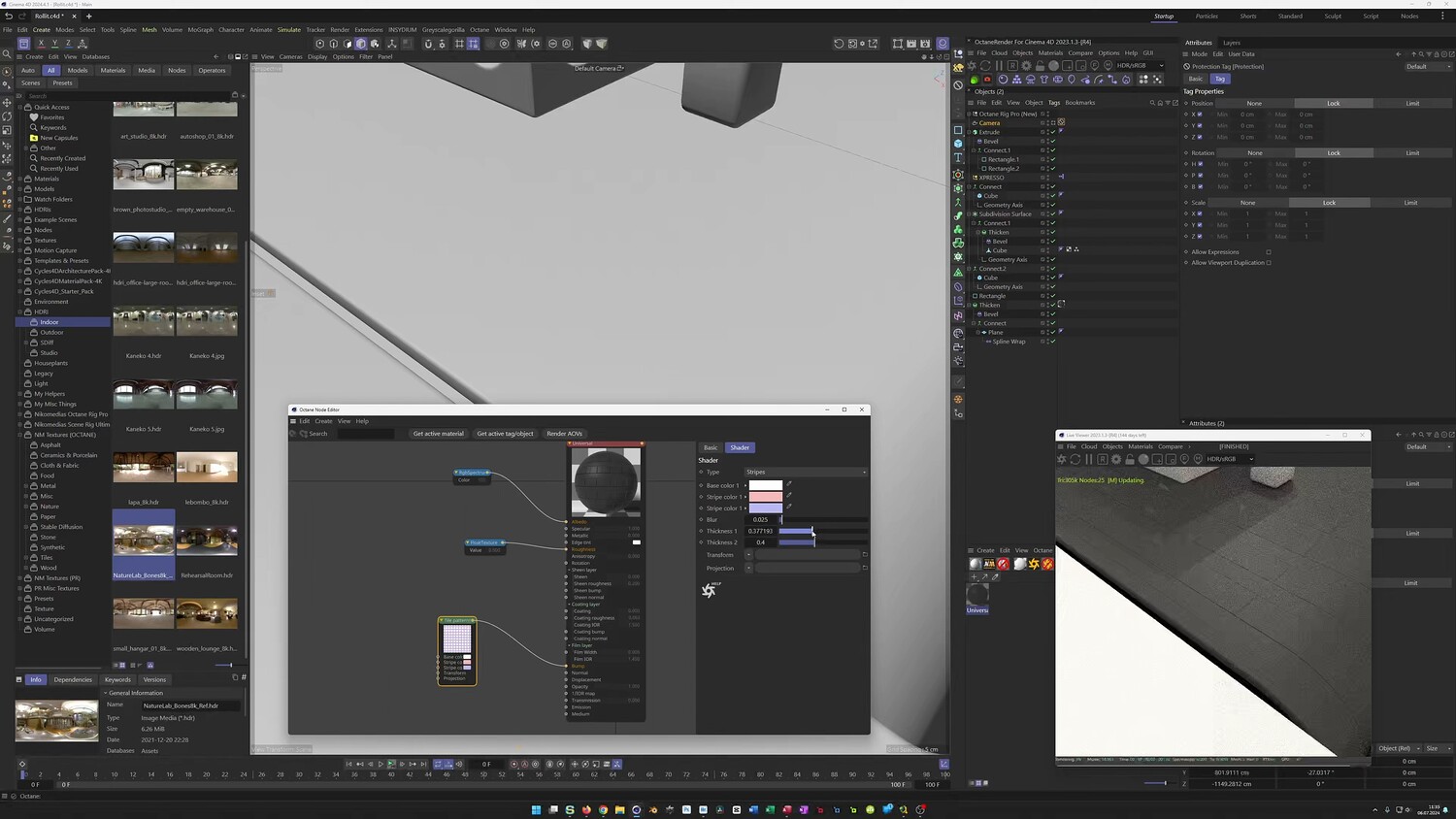
Task: Add a Text object from side palette
Action: point(958,158)
